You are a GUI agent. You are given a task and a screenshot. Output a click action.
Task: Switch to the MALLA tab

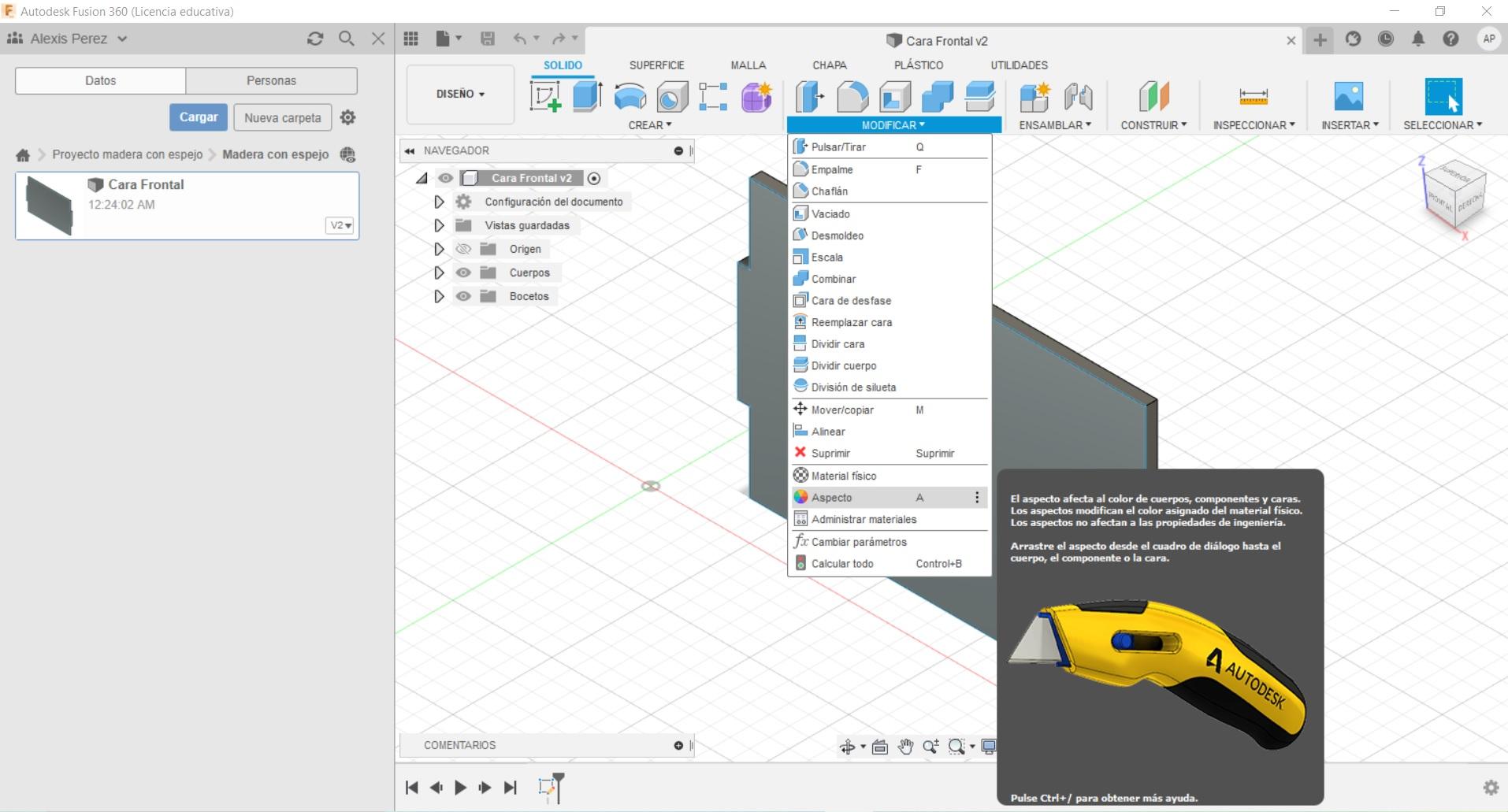click(748, 65)
